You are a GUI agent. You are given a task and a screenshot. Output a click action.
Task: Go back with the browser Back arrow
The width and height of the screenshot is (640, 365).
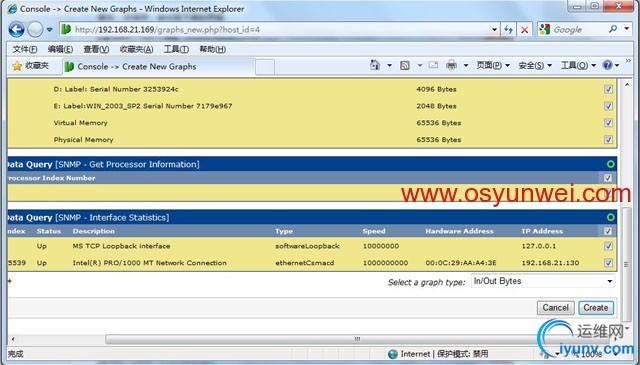(x=16, y=29)
